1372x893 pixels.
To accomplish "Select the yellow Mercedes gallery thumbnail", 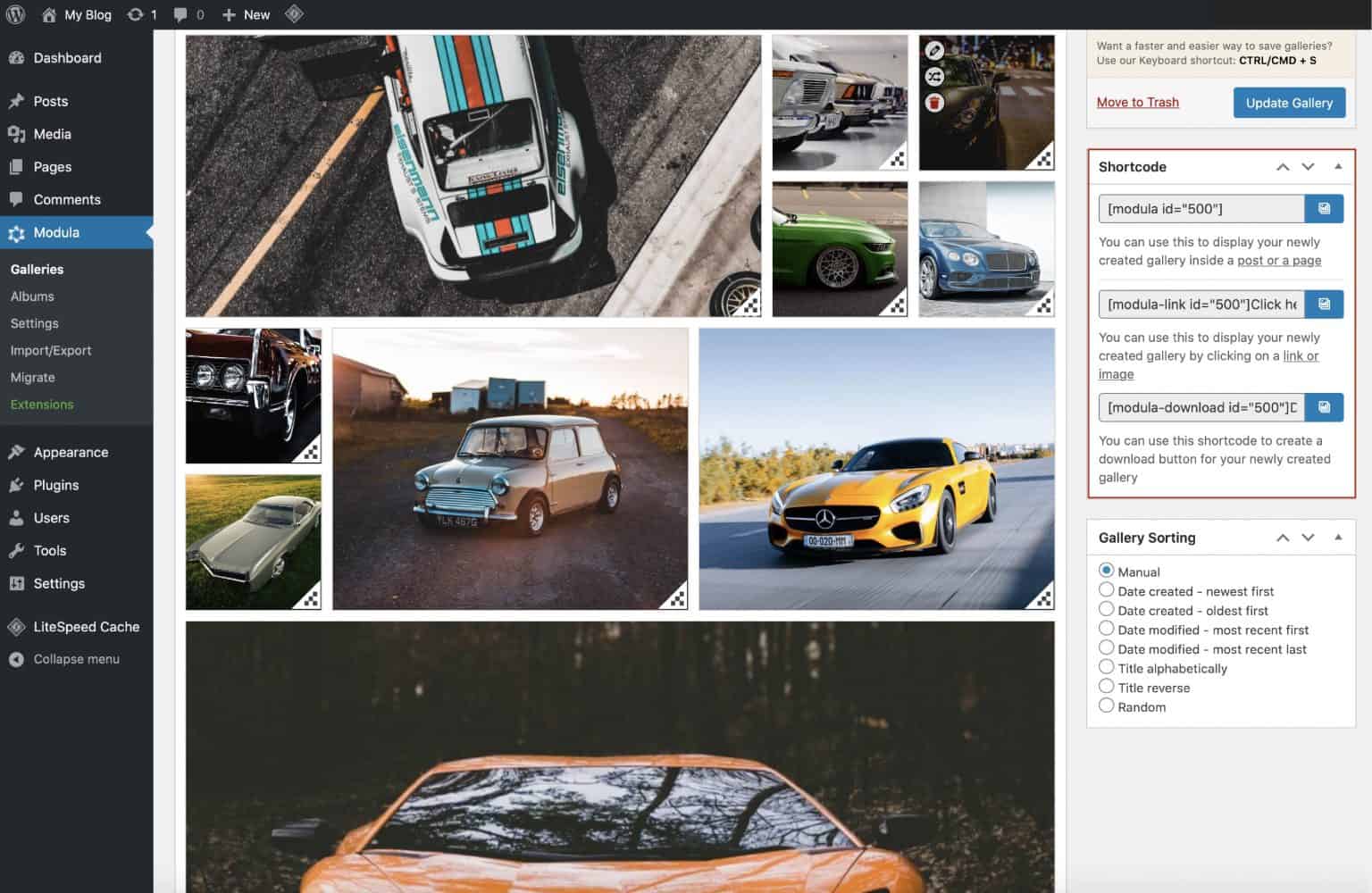I will [877, 469].
